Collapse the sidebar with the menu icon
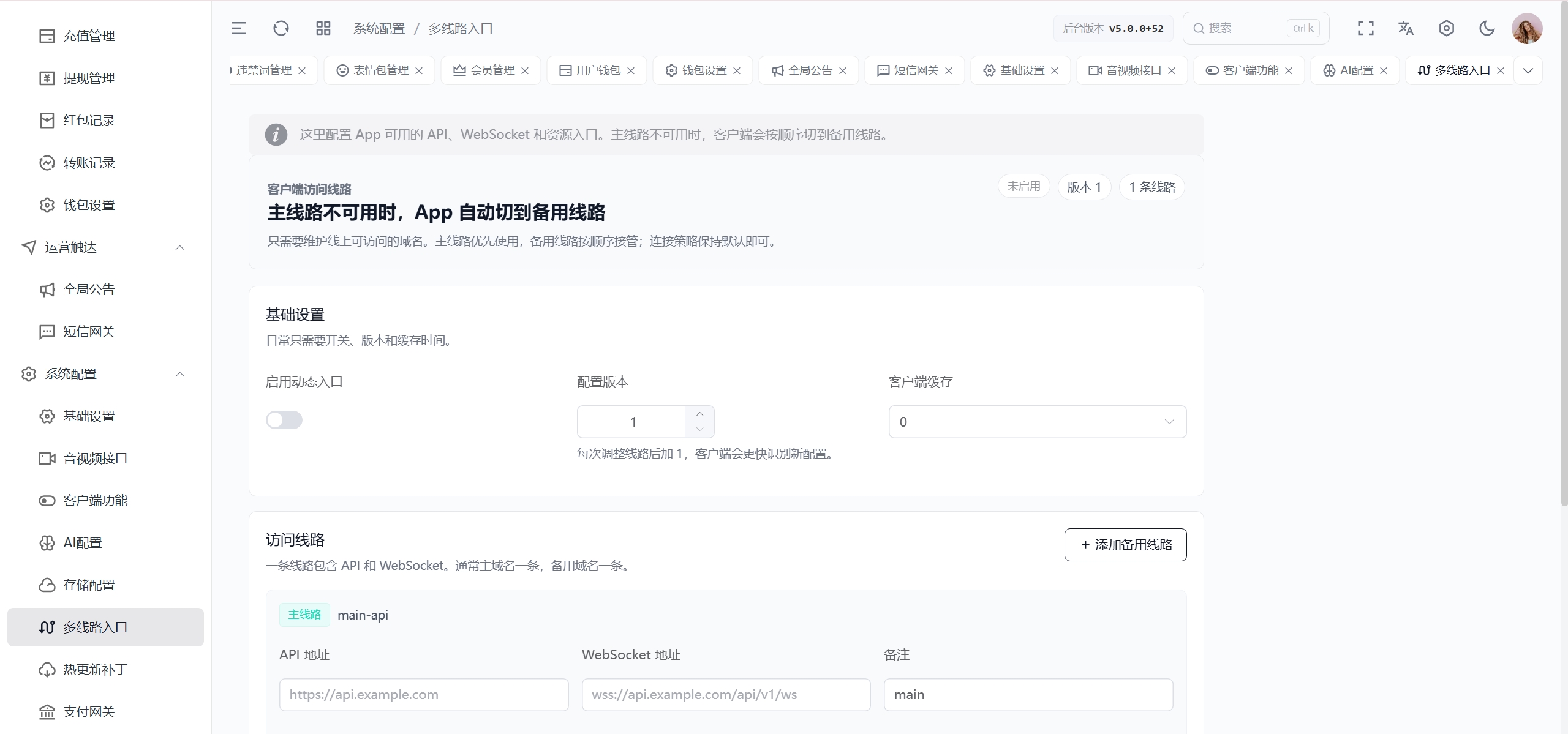 coord(239,28)
